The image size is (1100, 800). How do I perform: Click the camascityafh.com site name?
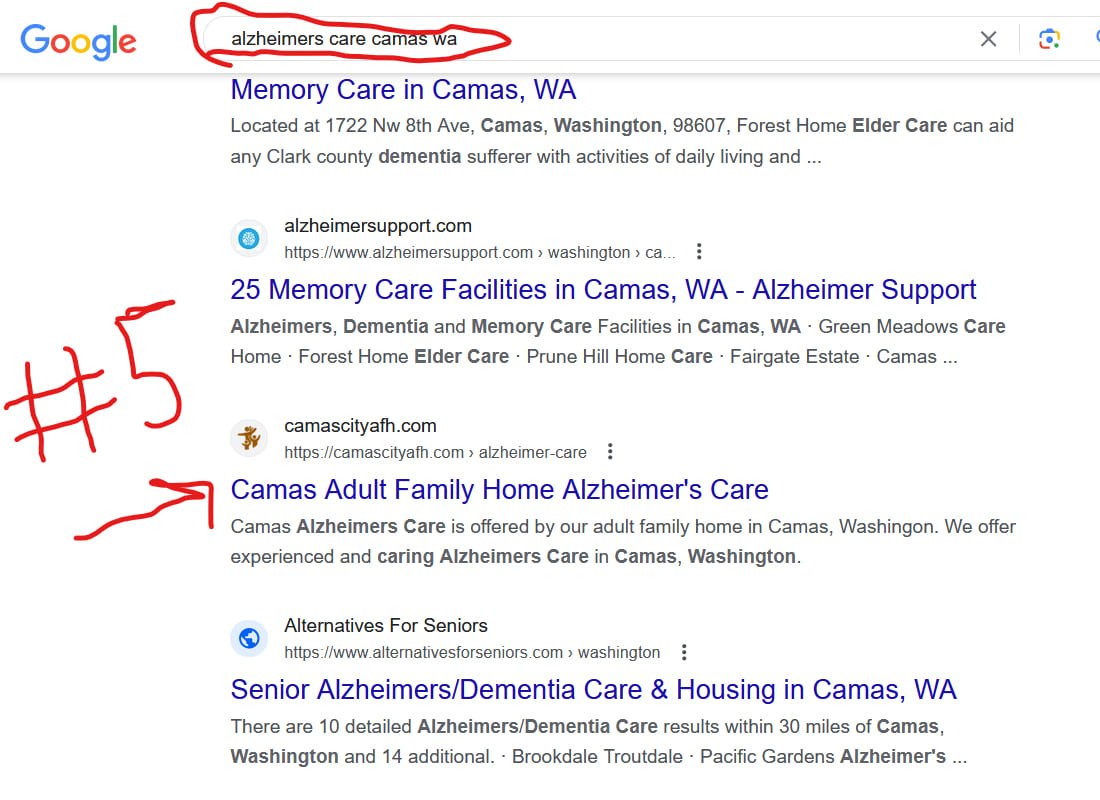(360, 426)
